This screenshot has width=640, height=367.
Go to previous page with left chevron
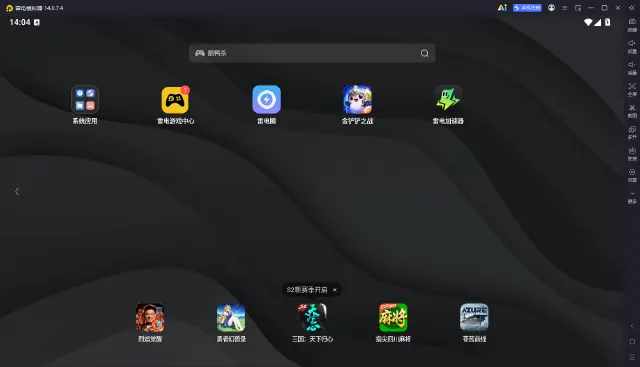click(x=17, y=191)
